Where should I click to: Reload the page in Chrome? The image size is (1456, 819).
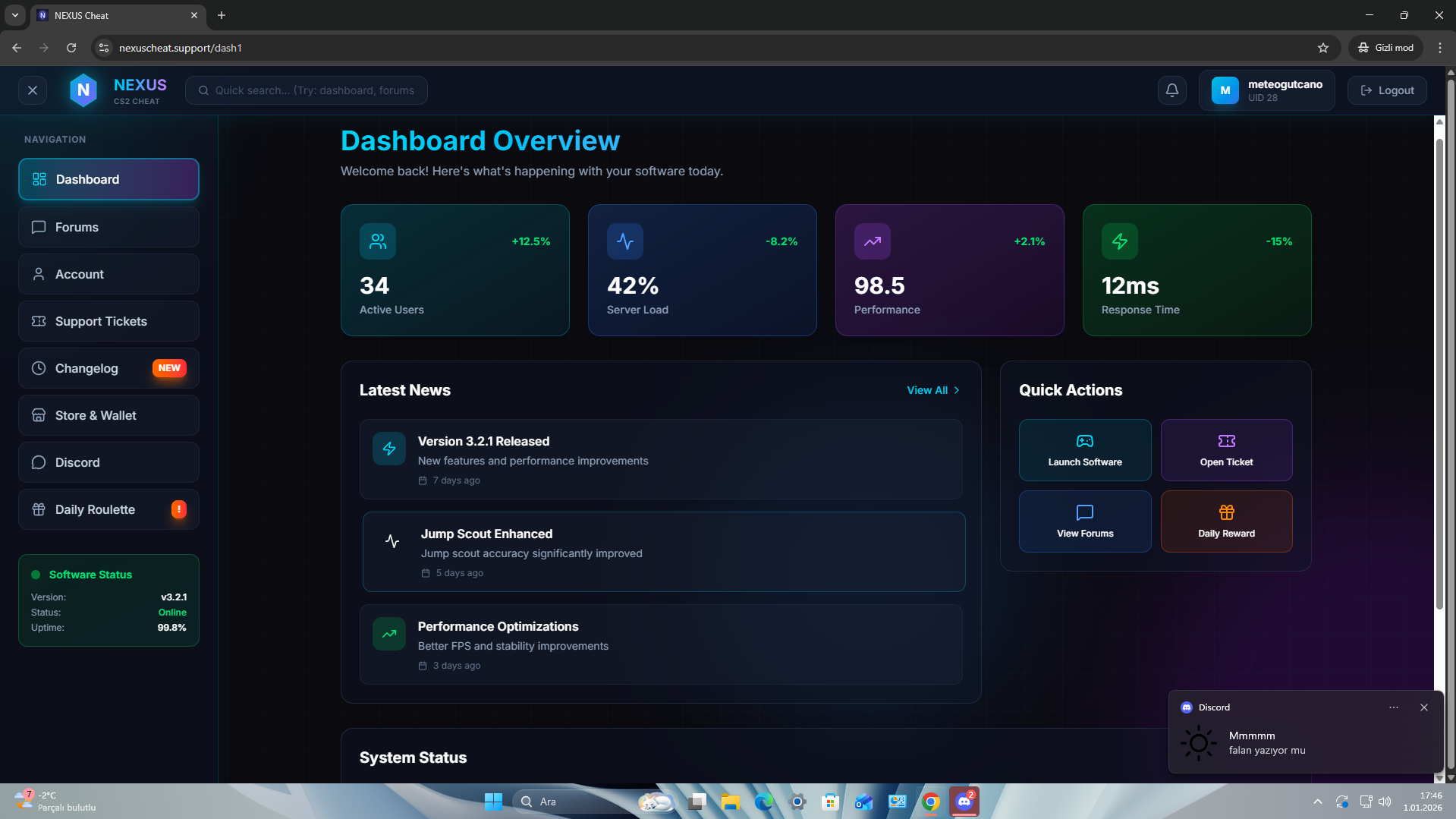tap(71, 48)
